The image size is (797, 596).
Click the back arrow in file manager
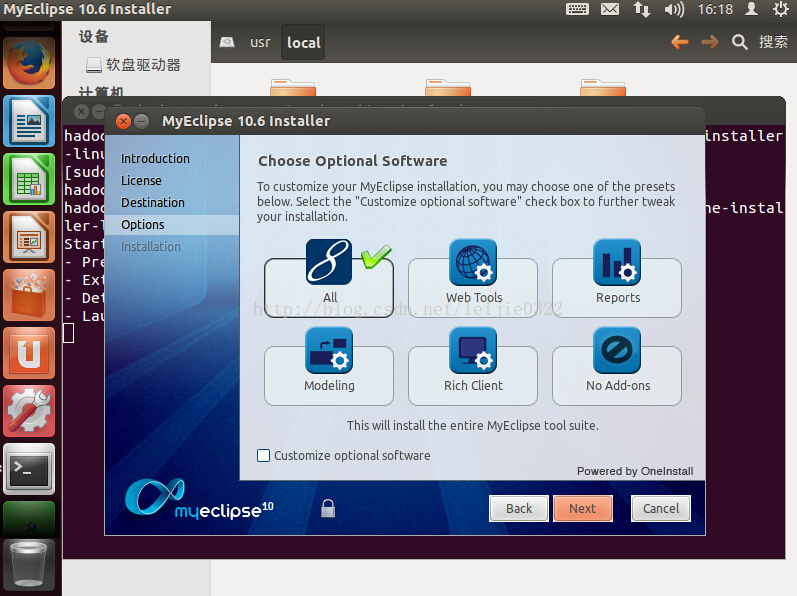[x=680, y=42]
